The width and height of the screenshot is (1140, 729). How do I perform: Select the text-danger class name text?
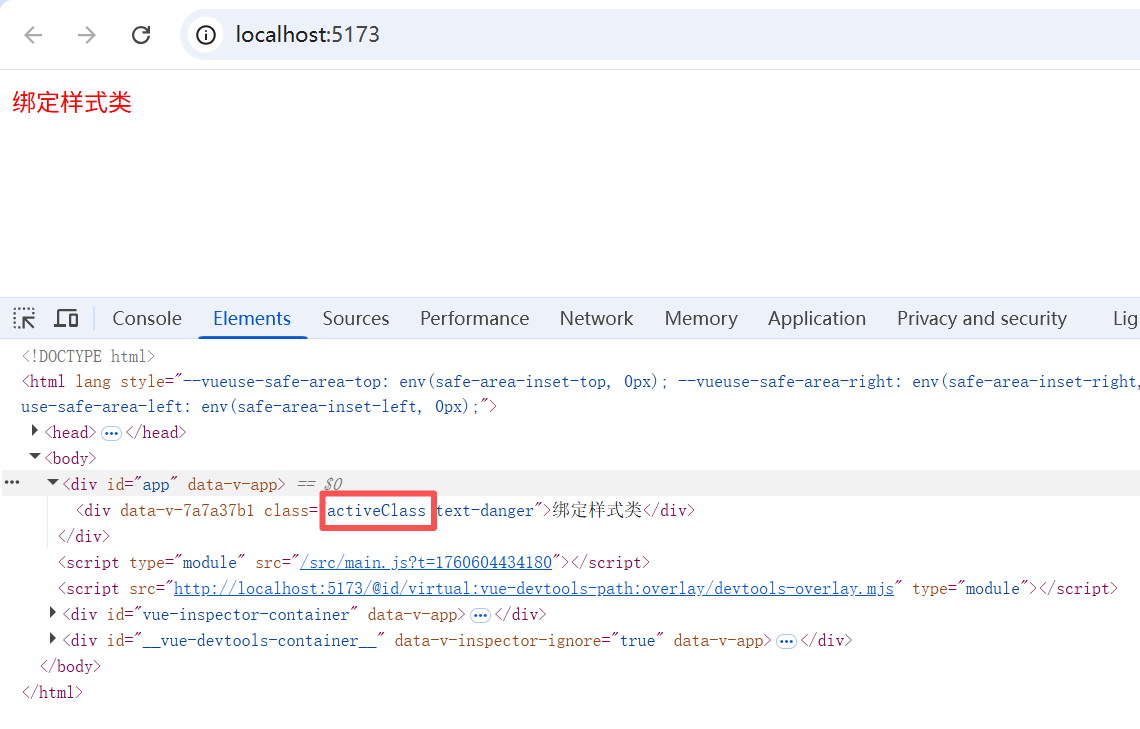[x=486, y=511]
